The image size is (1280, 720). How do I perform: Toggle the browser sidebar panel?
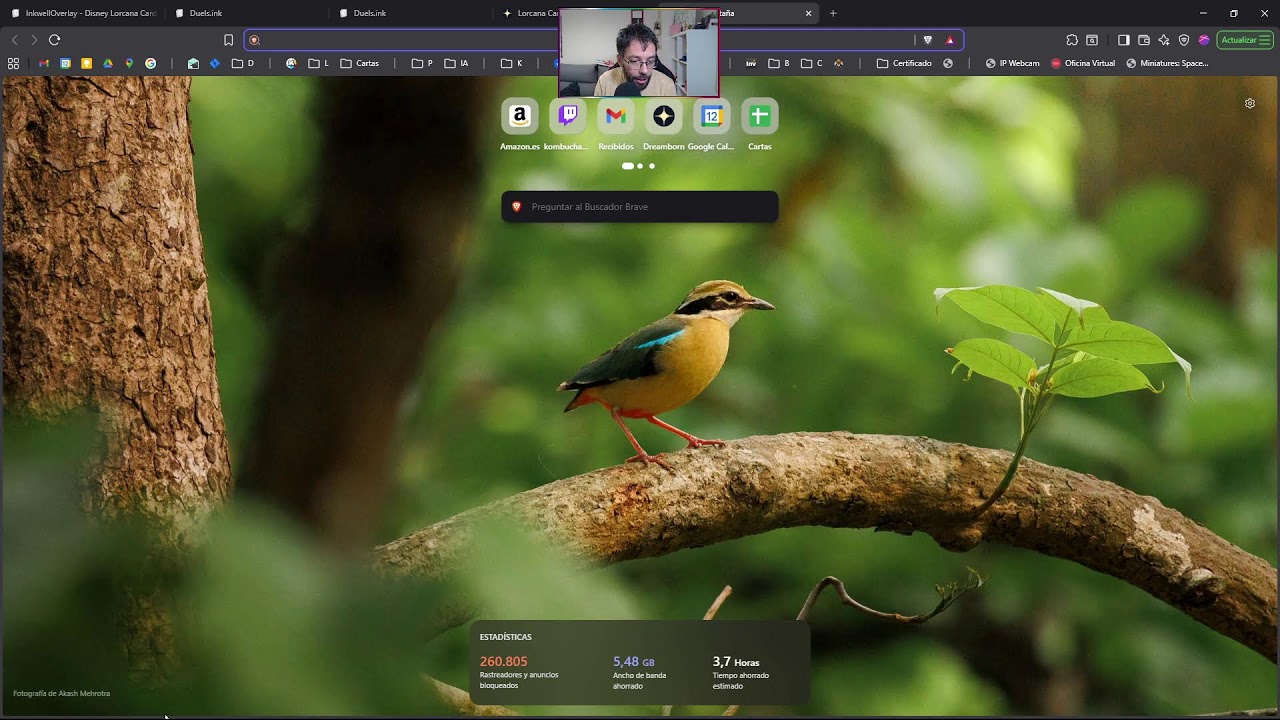tap(1124, 40)
